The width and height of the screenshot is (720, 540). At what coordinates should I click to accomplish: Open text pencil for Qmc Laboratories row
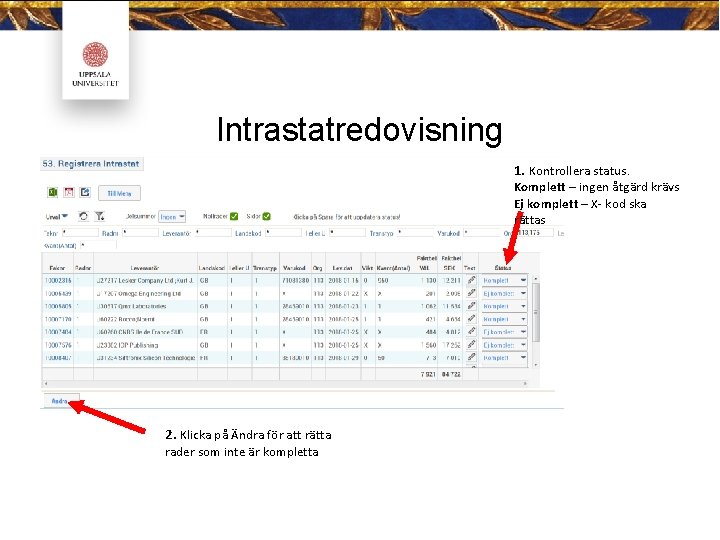(471, 305)
